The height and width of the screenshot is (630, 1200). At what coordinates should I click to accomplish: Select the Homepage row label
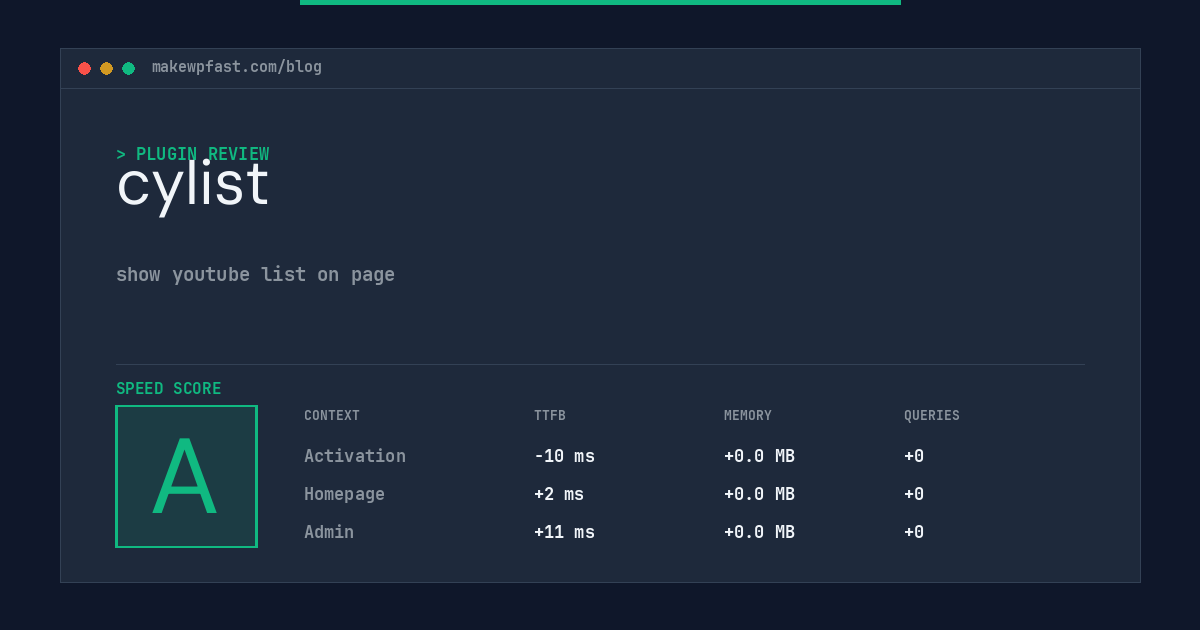pyautogui.click(x=344, y=494)
